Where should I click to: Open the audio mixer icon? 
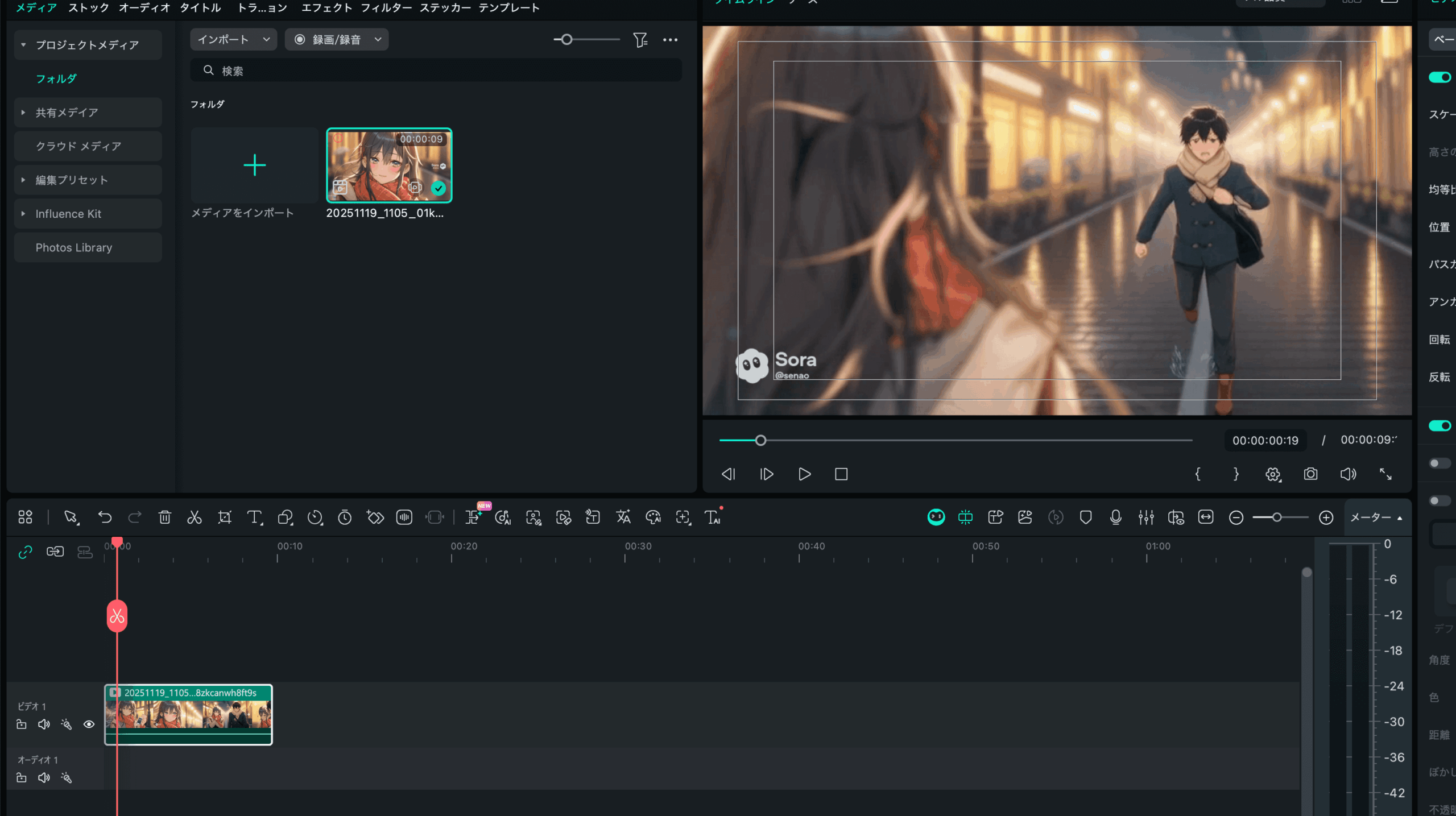coord(1146,517)
